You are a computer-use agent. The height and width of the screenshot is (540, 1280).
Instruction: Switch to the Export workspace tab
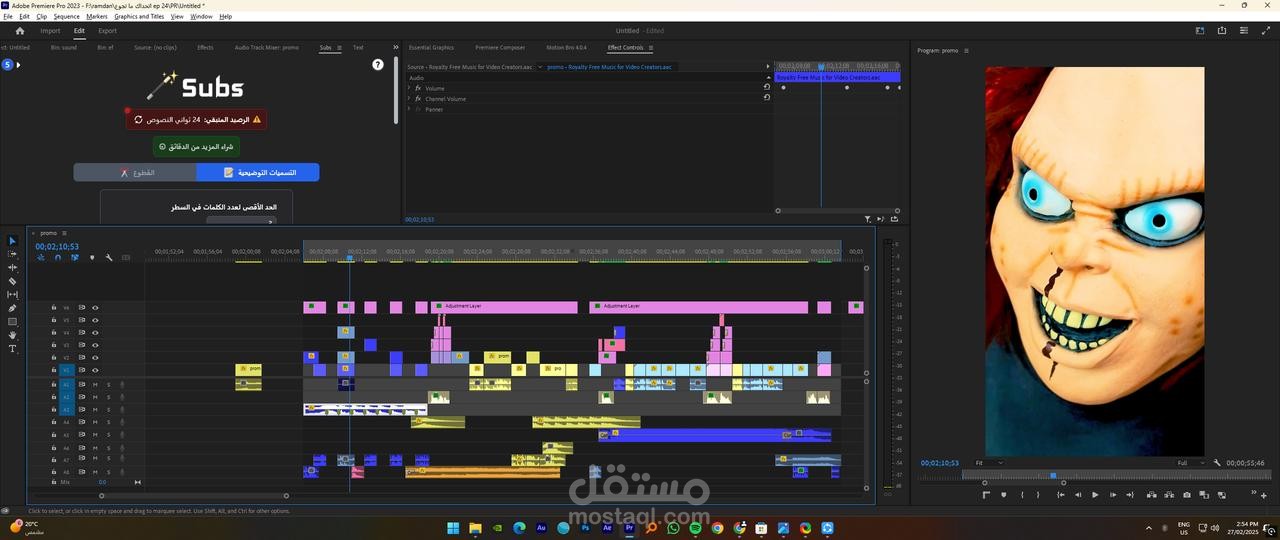107,31
